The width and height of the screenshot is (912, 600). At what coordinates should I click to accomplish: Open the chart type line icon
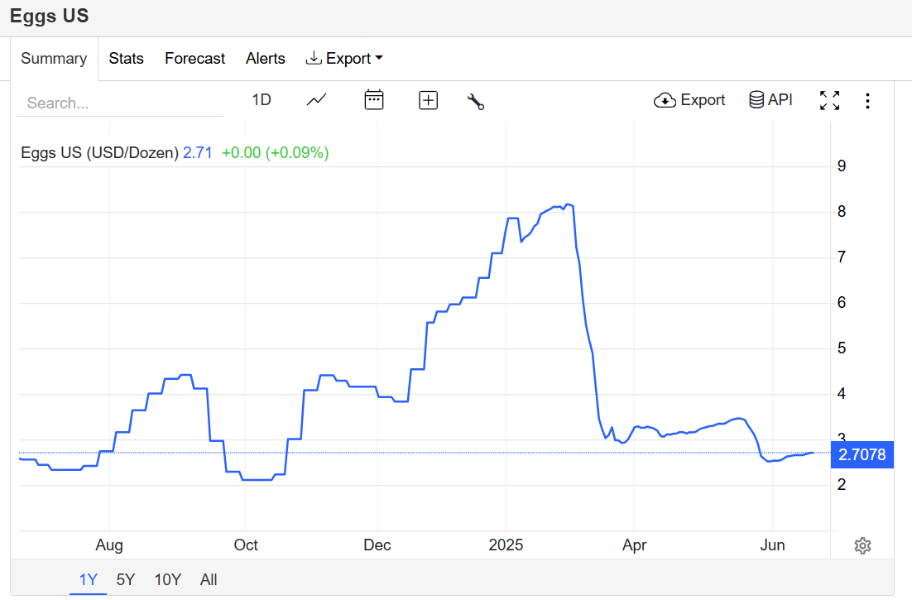pos(316,101)
